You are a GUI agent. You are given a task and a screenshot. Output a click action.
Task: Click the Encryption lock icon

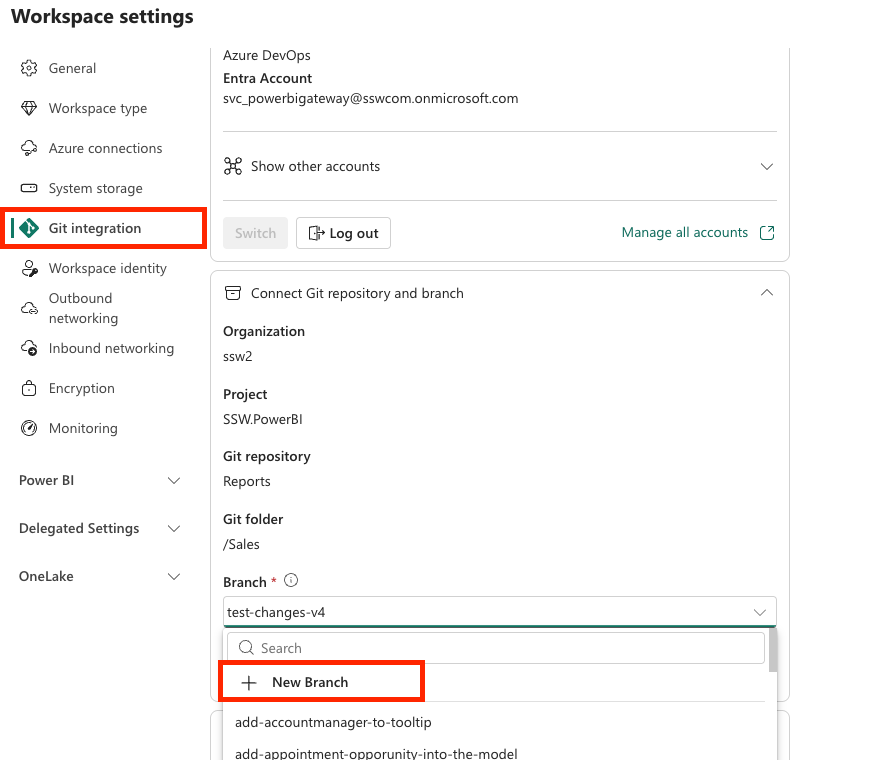29,388
